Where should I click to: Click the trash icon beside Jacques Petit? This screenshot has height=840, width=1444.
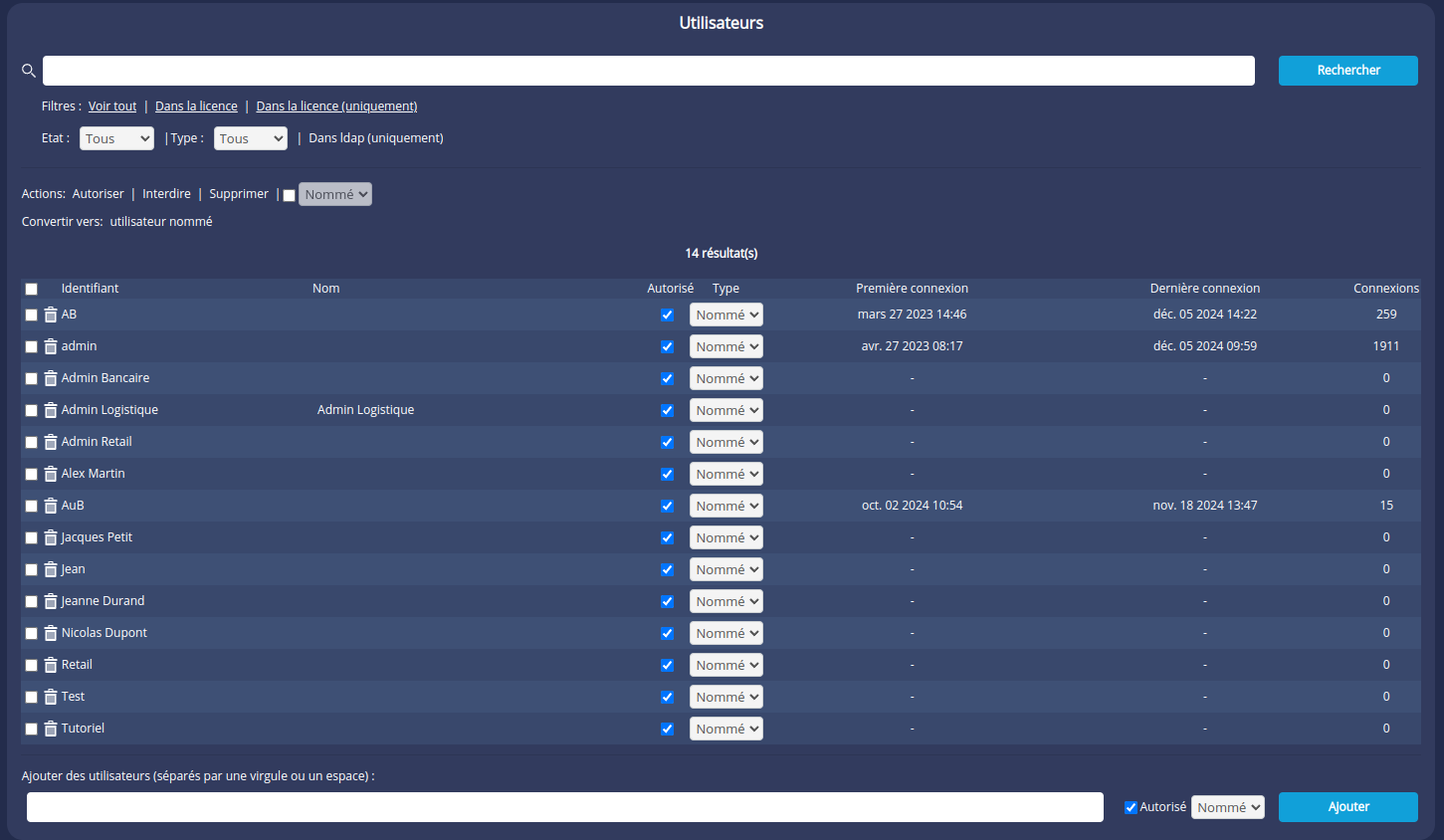(51, 537)
